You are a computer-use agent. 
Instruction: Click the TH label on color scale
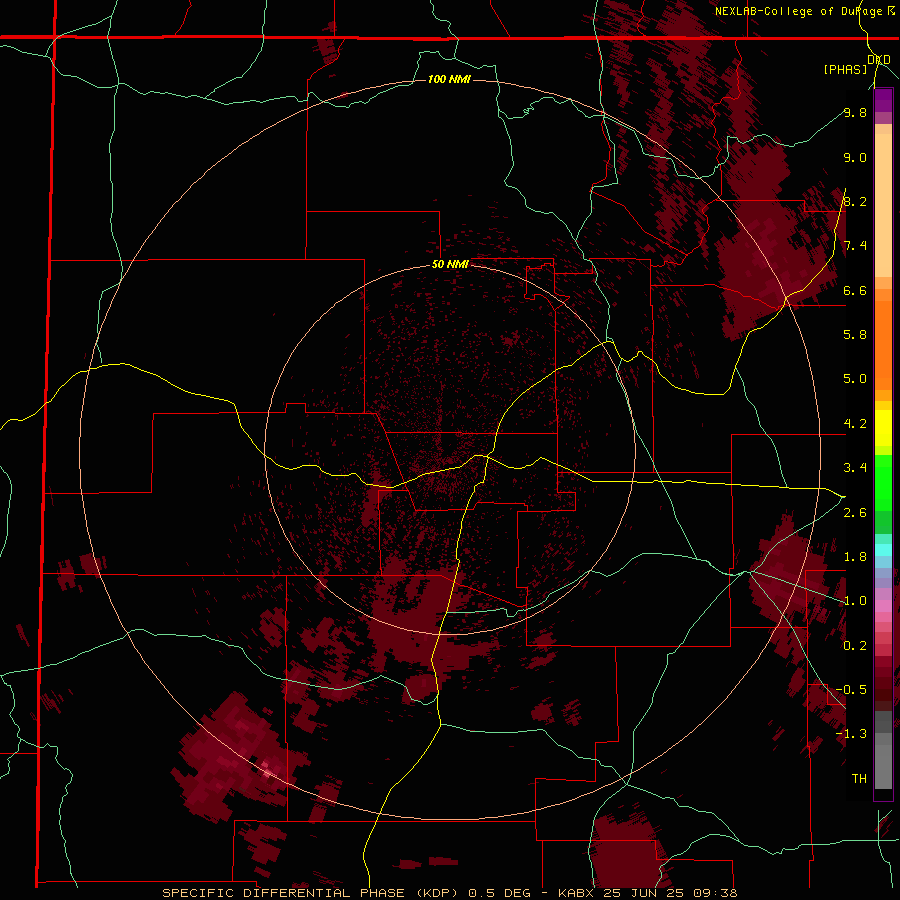pos(859,778)
